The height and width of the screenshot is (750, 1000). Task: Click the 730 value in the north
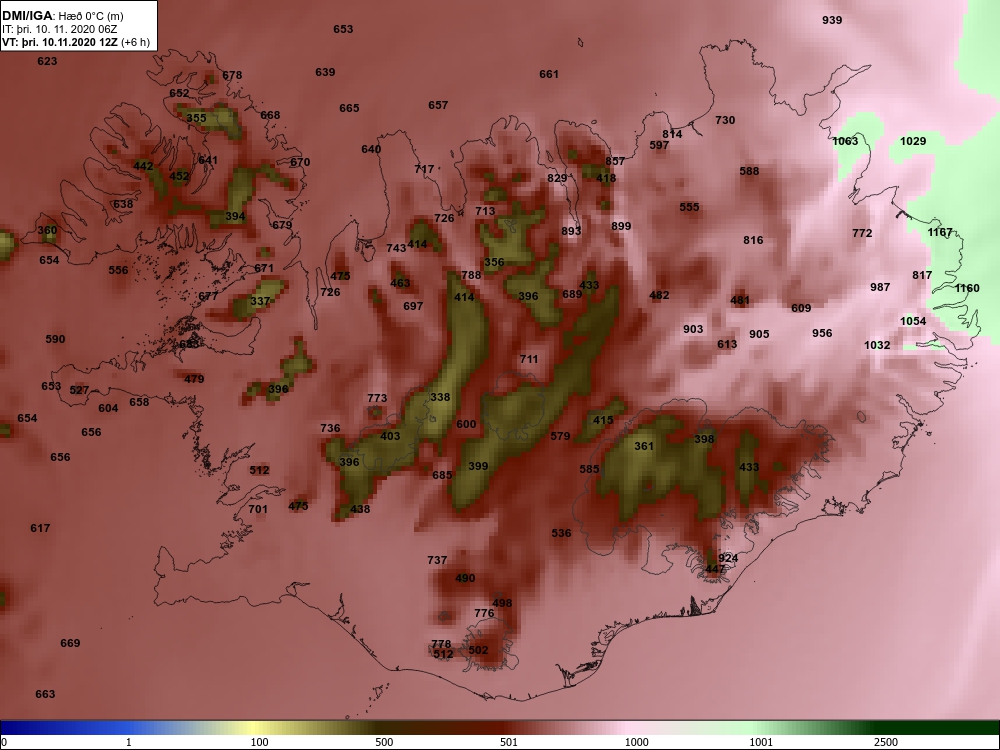pos(725,120)
